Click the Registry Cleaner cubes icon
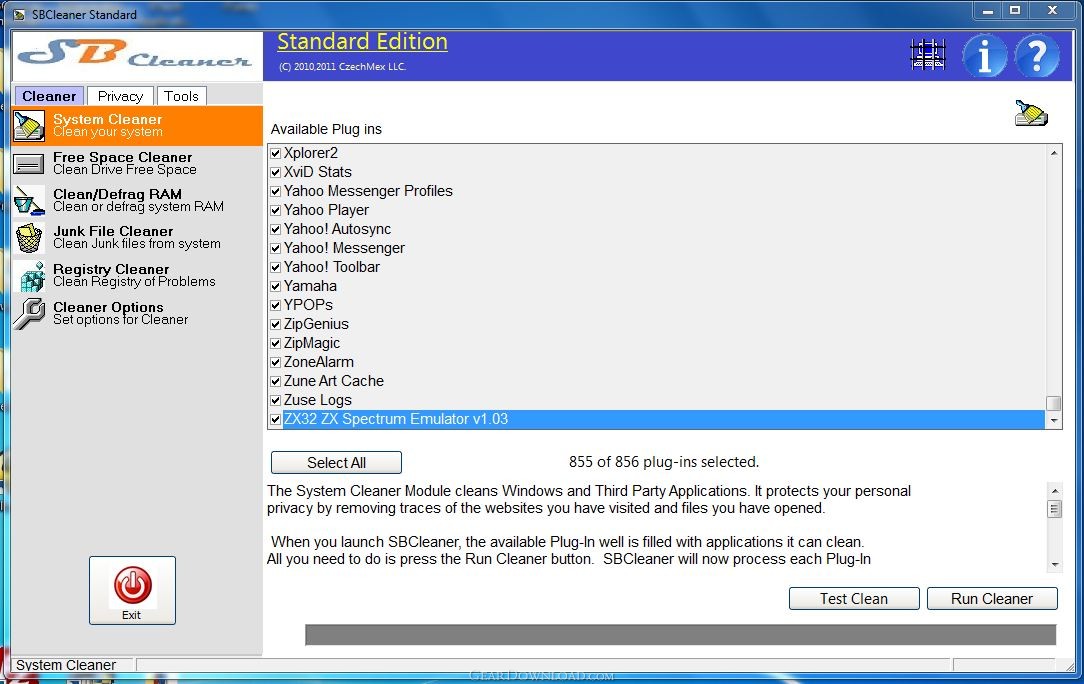Viewport: 1084px width, 684px height. point(31,276)
